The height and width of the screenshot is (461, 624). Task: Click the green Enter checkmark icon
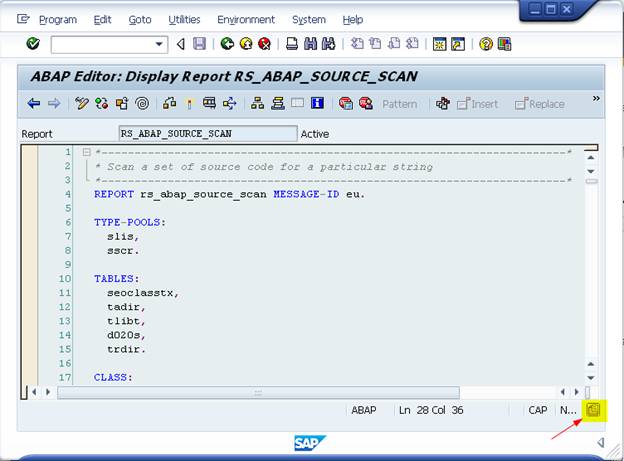coord(33,43)
